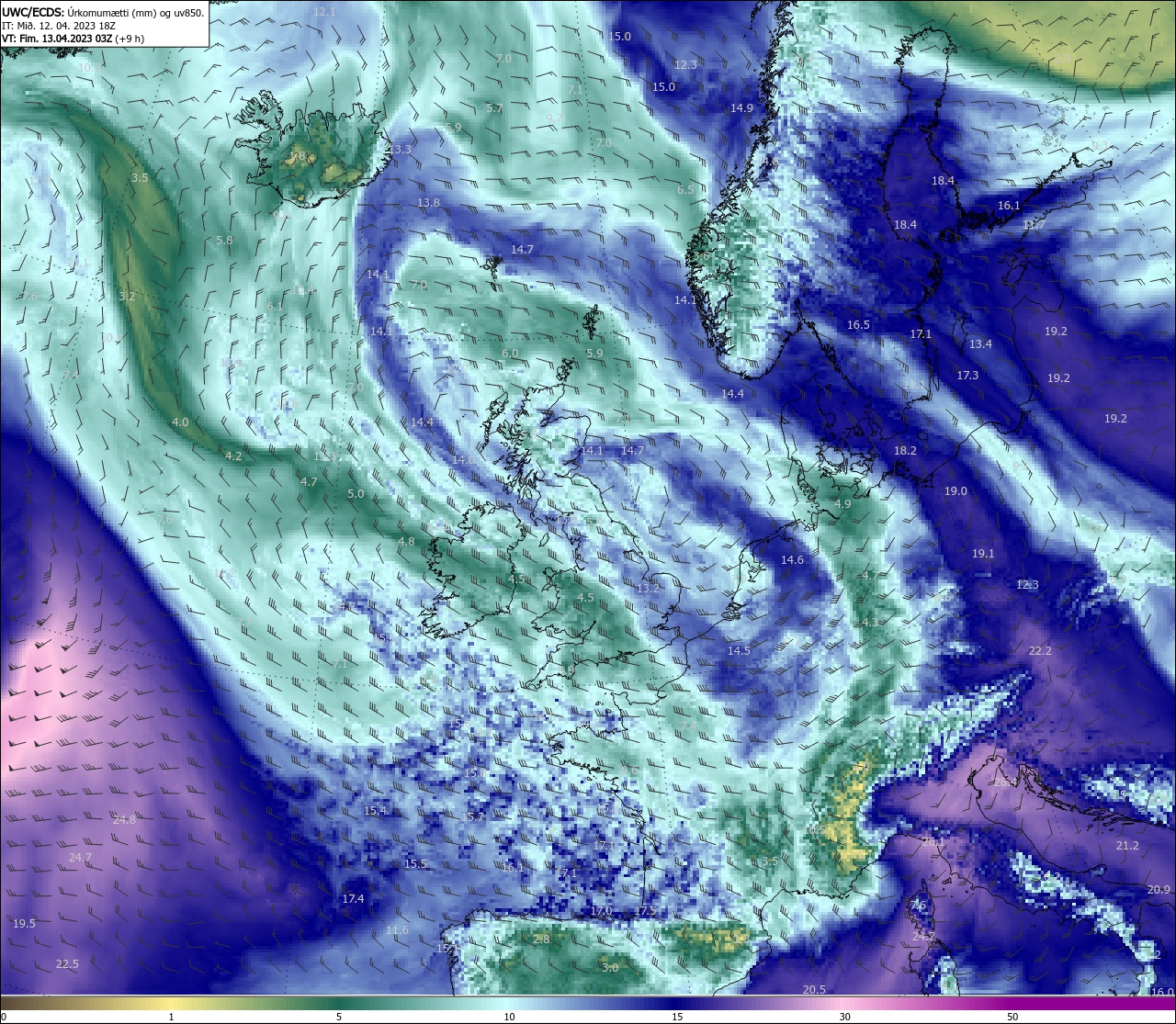Select the 13.2 value east of England
1176x1024 pixels.
pos(649,587)
